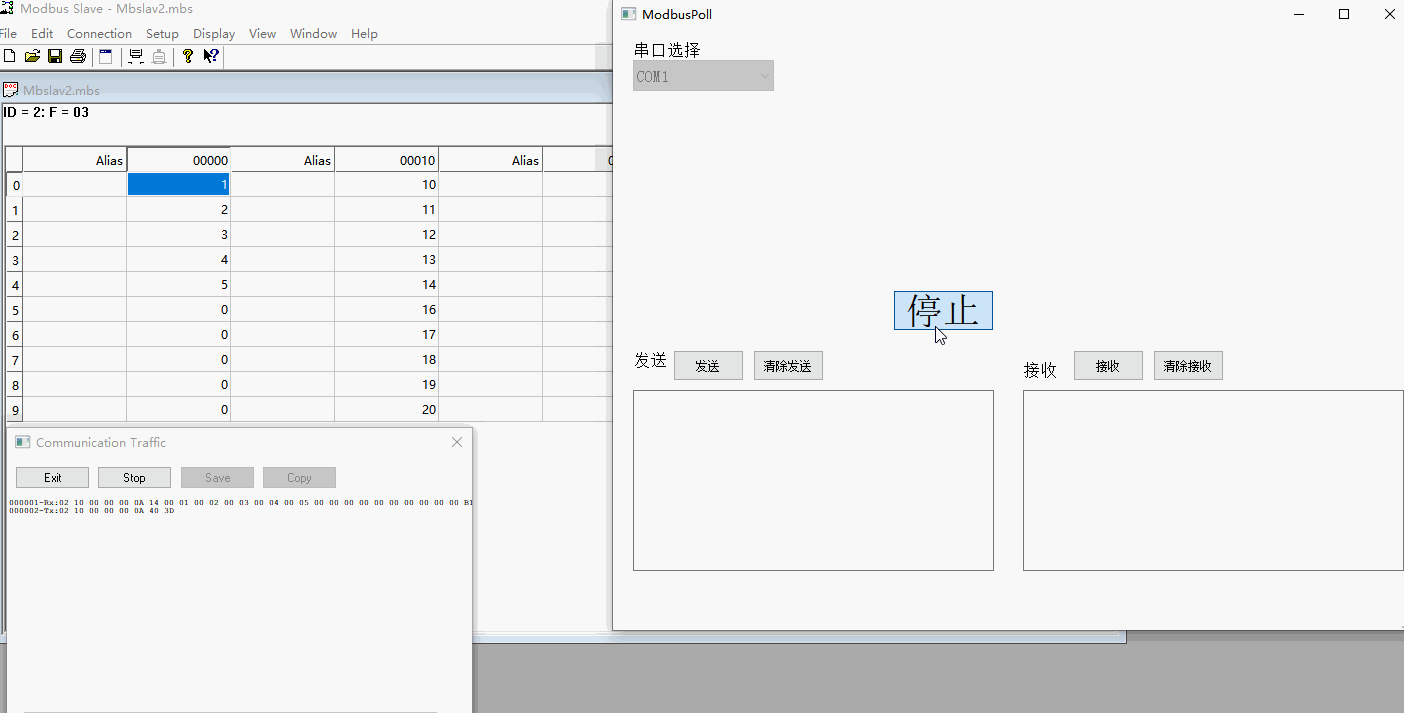Image resolution: width=1404 pixels, height=713 pixels.
Task: Click the Copy button in Communication Traffic
Action: click(x=299, y=478)
